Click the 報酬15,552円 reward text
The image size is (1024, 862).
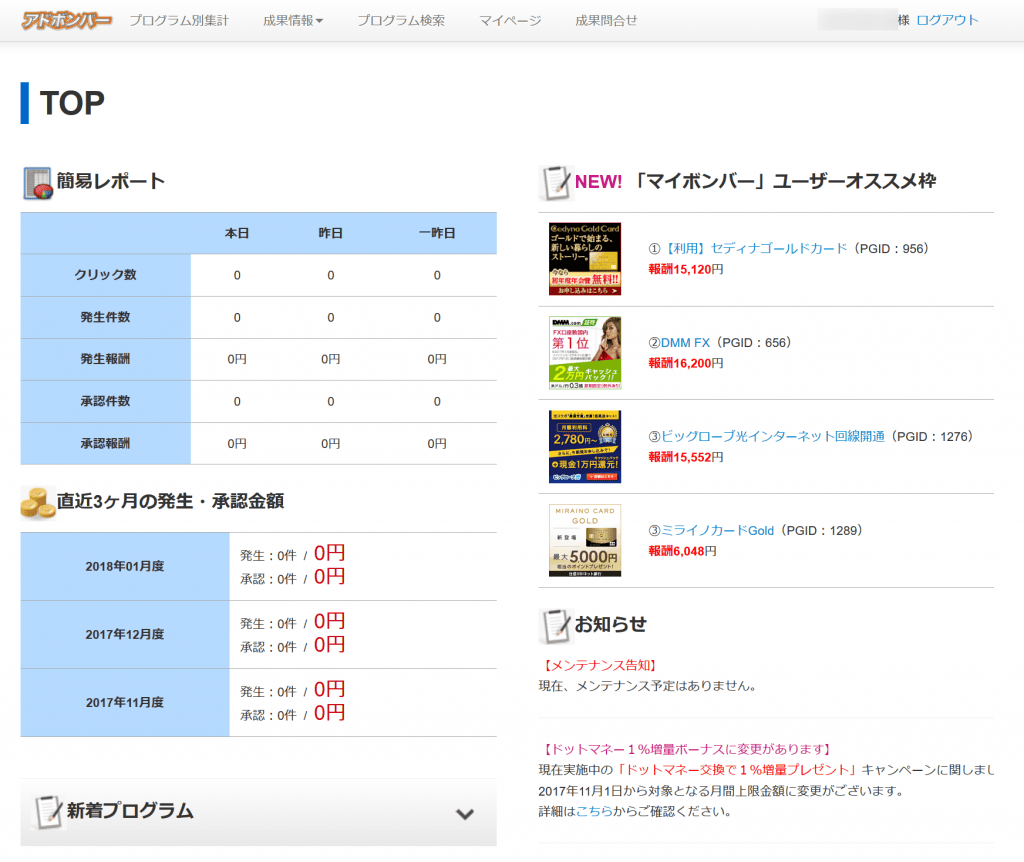(686, 458)
